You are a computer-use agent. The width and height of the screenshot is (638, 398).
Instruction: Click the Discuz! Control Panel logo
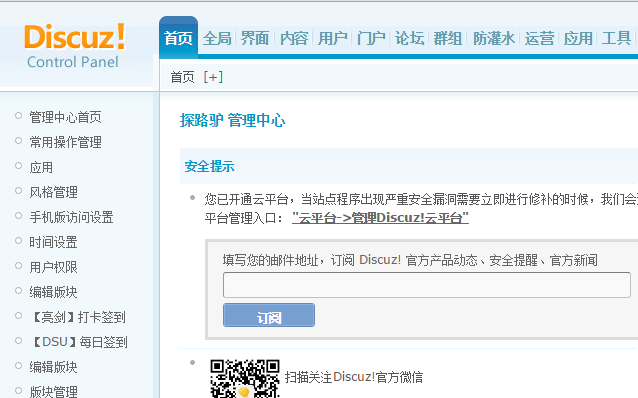[74, 46]
